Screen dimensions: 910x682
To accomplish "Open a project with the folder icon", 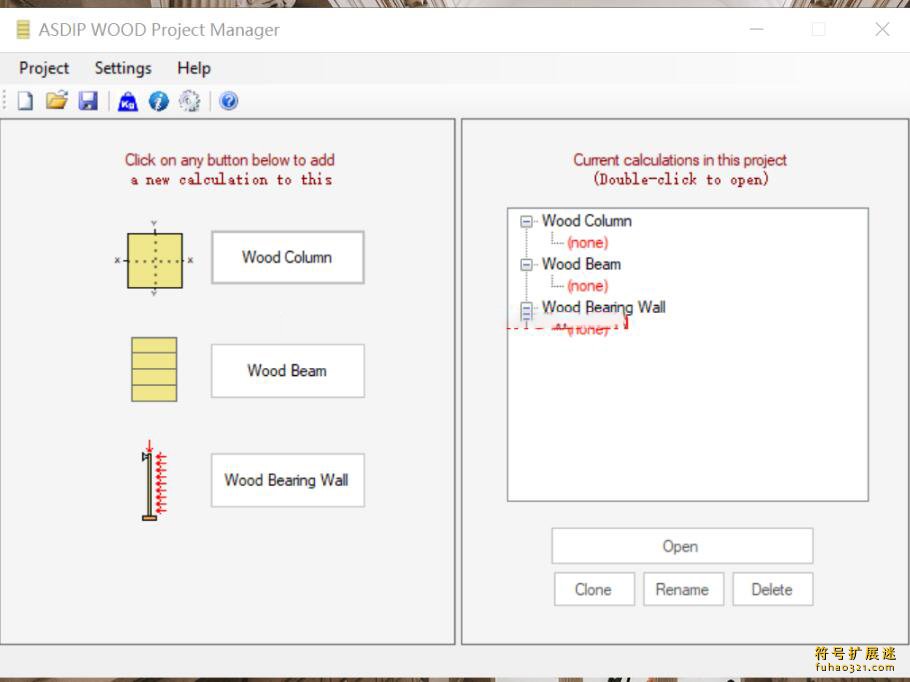I will (57, 101).
